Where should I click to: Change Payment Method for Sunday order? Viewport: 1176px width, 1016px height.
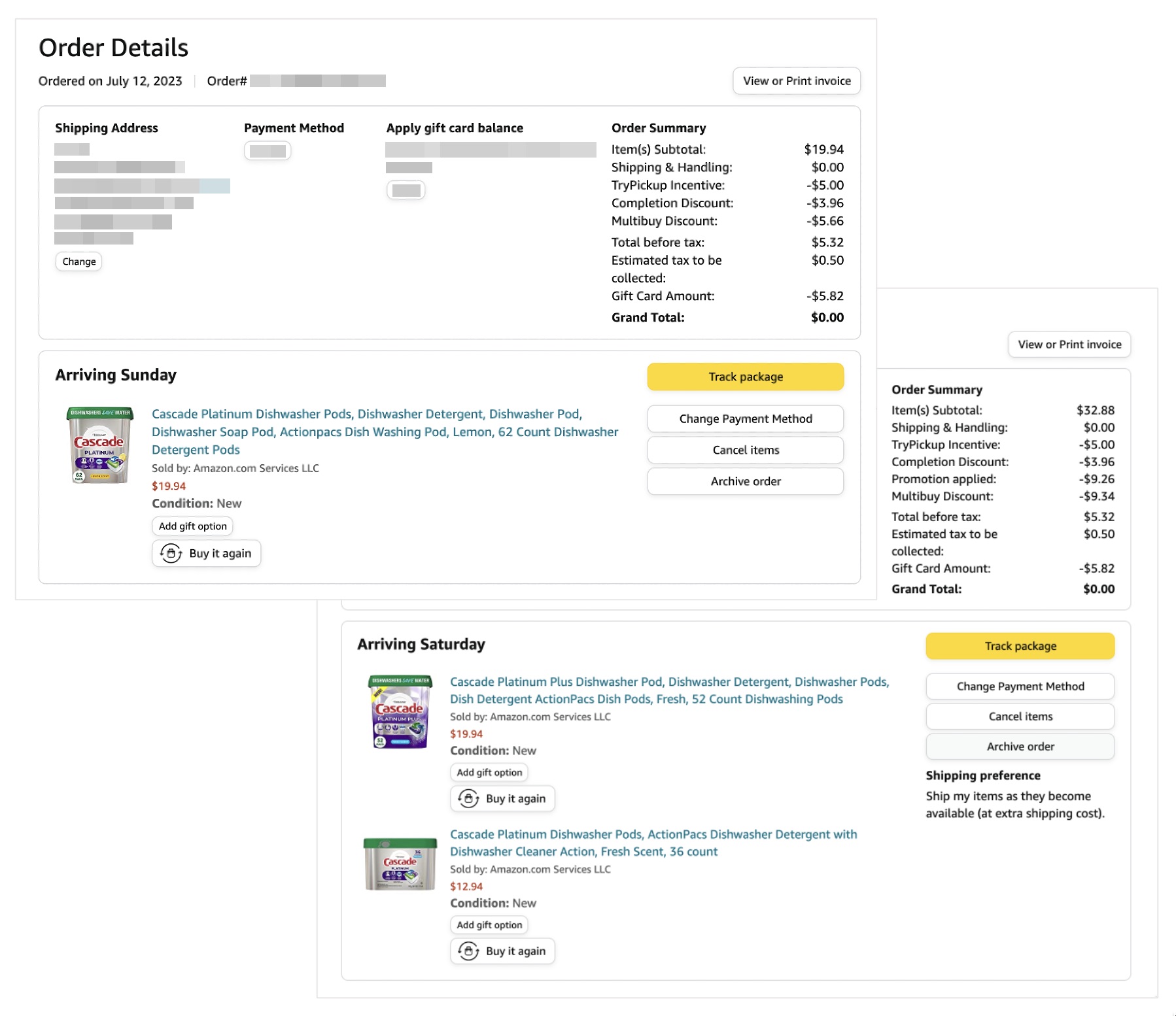pyautogui.click(x=745, y=419)
